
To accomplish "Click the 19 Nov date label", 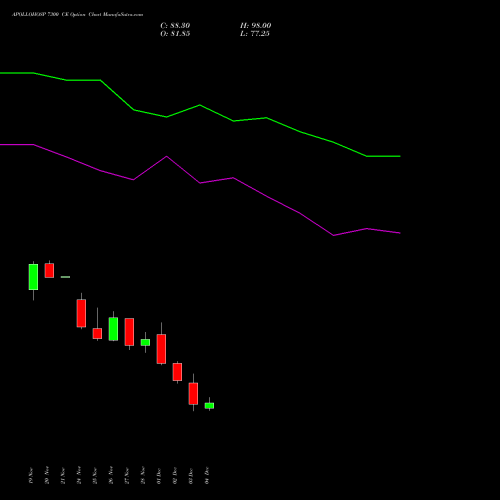I will 31,476.
